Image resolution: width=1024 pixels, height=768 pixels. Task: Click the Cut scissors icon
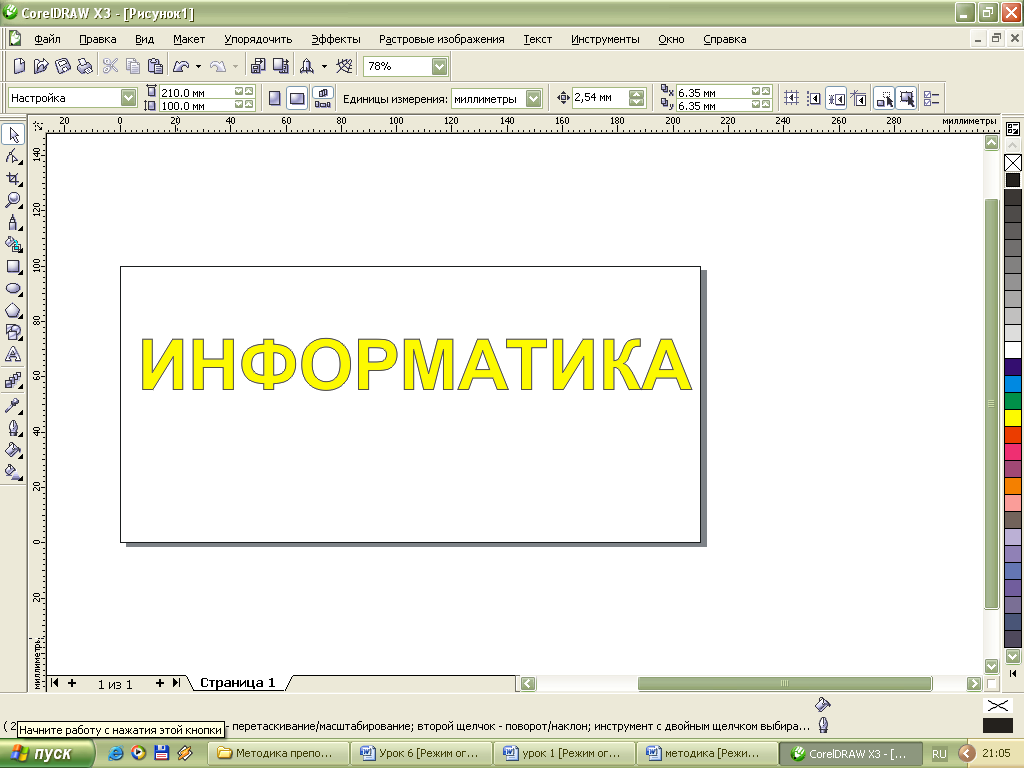[x=110, y=66]
